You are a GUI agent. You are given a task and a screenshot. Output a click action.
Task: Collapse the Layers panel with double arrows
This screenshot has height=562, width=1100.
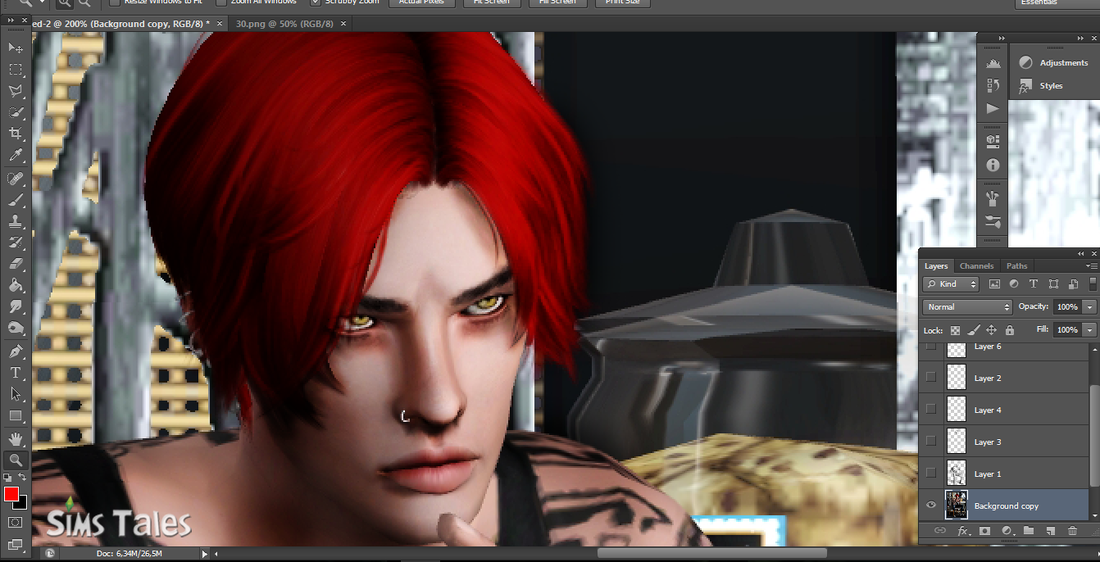click(1082, 253)
